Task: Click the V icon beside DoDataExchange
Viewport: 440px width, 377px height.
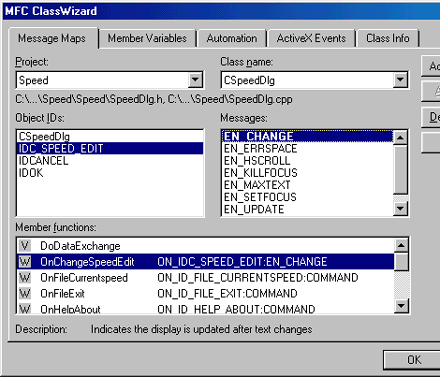Action: [24, 246]
